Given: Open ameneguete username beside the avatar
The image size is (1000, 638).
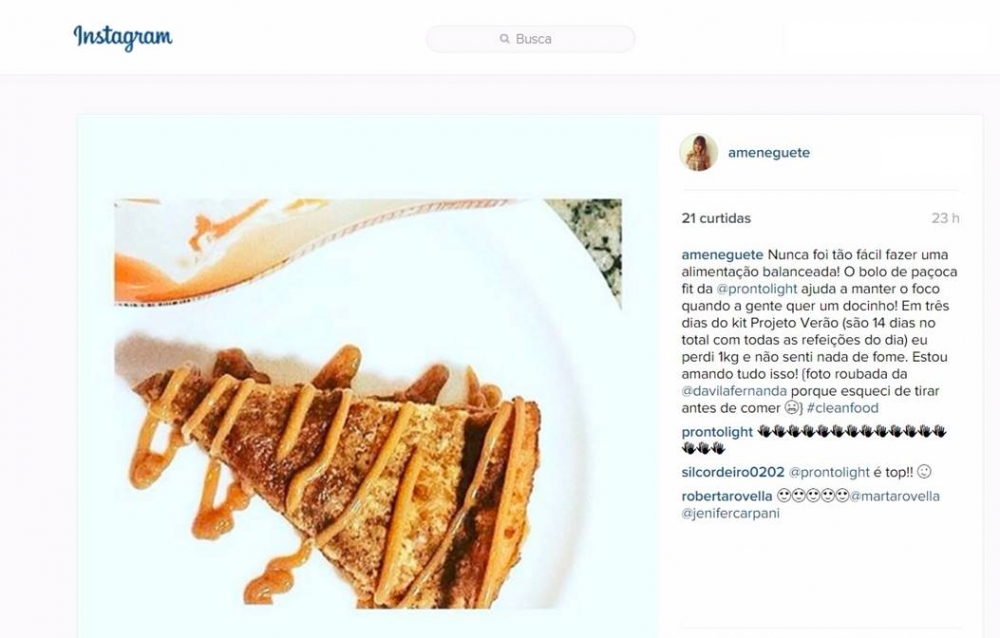Looking at the screenshot, I should coord(769,153).
